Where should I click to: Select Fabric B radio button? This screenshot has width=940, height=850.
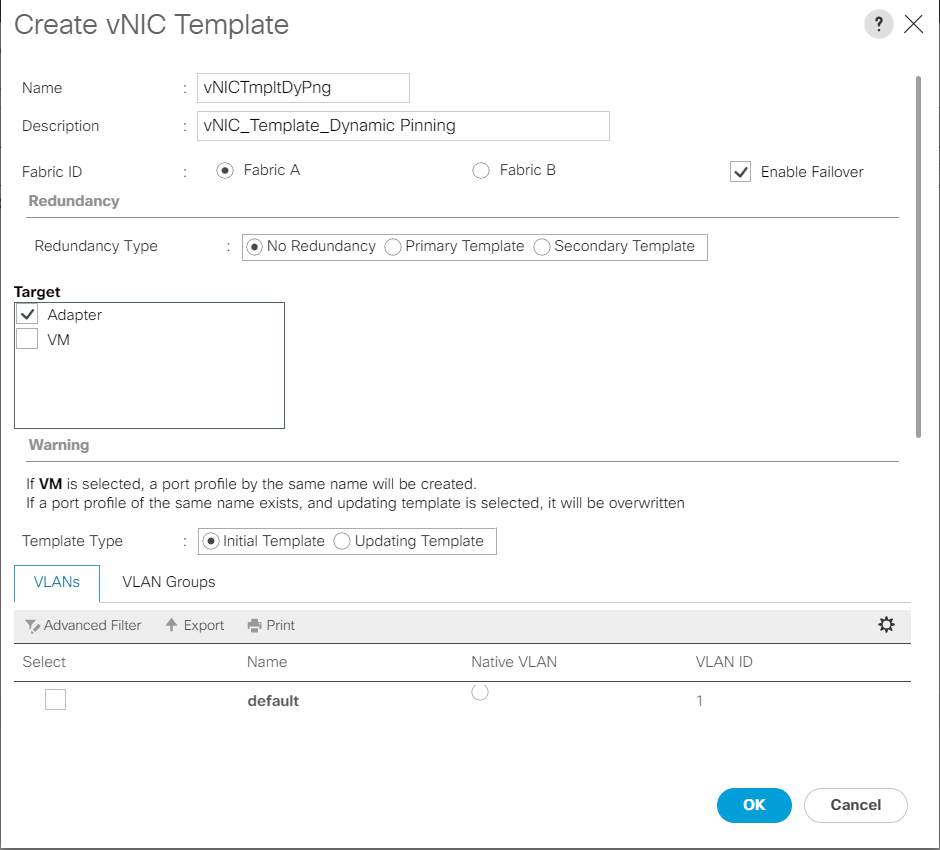481,171
